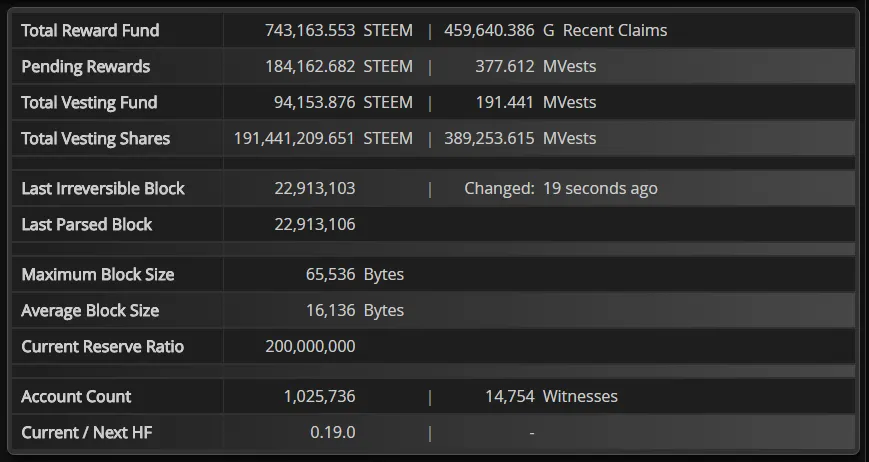869x462 pixels.
Task: Select the Total Vesting Shares label
Action: click(95, 138)
